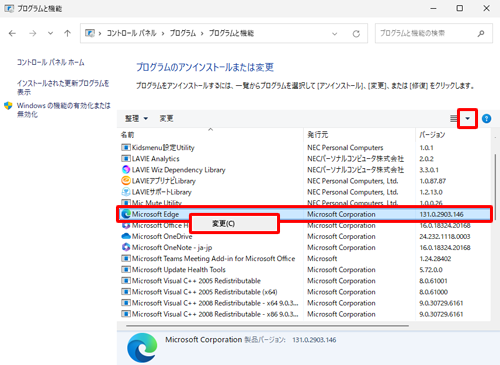This screenshot has height=365, width=500.
Task: Click Microsoft OneNote - ja-jp icon
Action: tap(126, 247)
